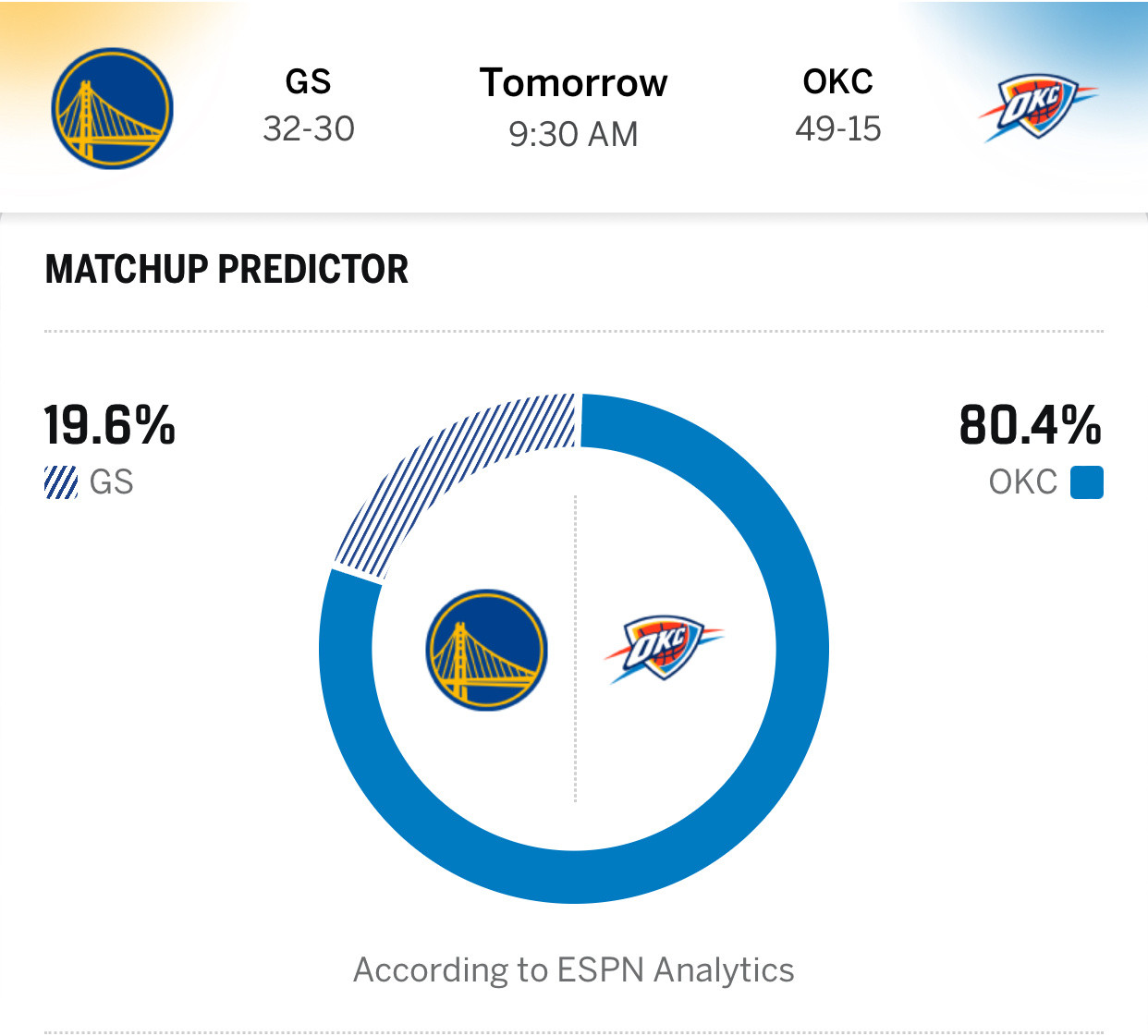The image size is (1148, 1036).
Task: Click the Warriors logo inside the donut chart
Action: pyautogui.click(x=486, y=650)
